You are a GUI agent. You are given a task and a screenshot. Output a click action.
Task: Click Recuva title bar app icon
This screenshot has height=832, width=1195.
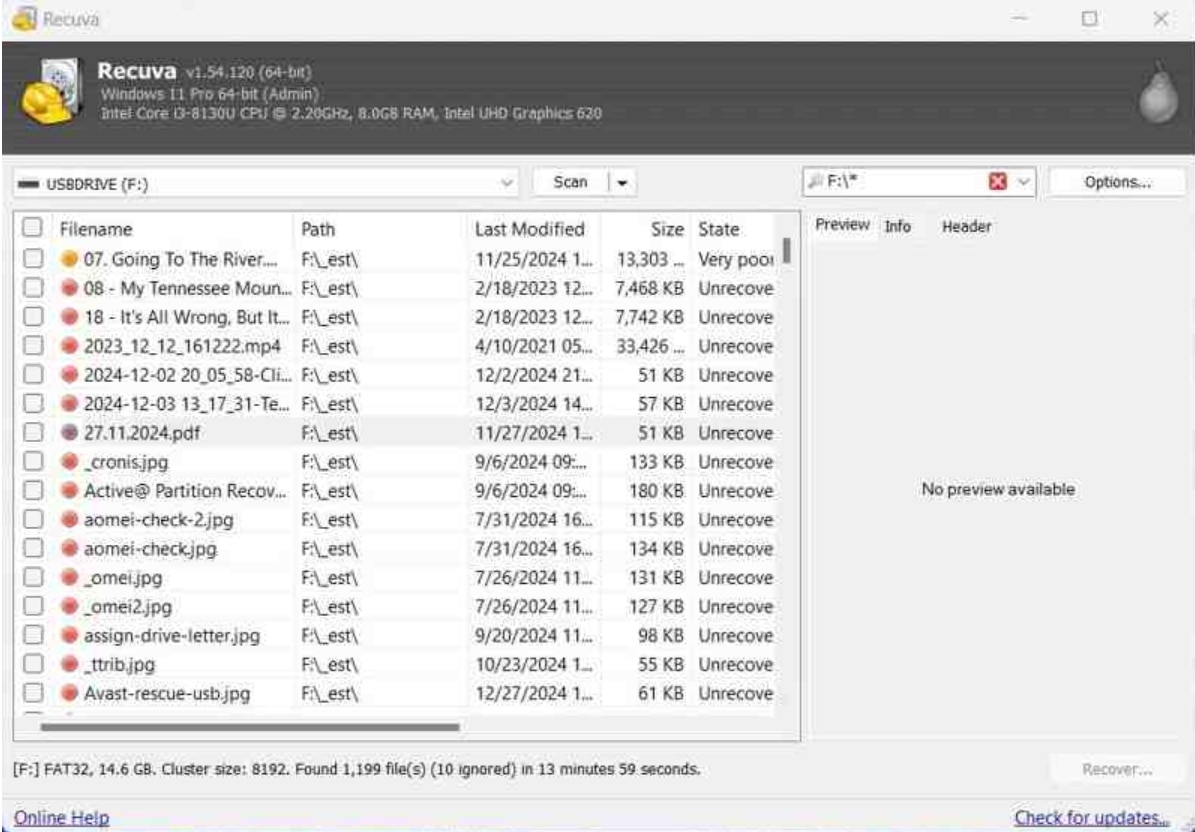point(24,19)
